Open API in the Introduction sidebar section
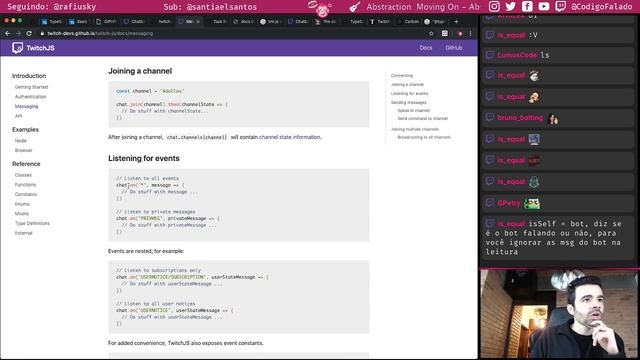Screen dimensions: 640x360 tap(18, 116)
